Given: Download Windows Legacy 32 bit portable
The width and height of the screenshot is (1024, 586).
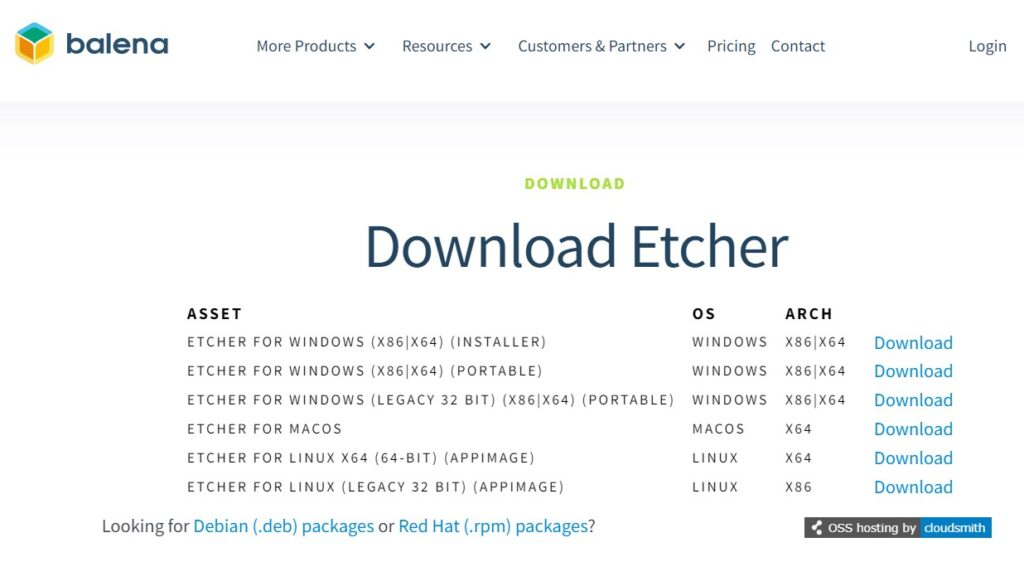Looking at the screenshot, I should 912,400.
